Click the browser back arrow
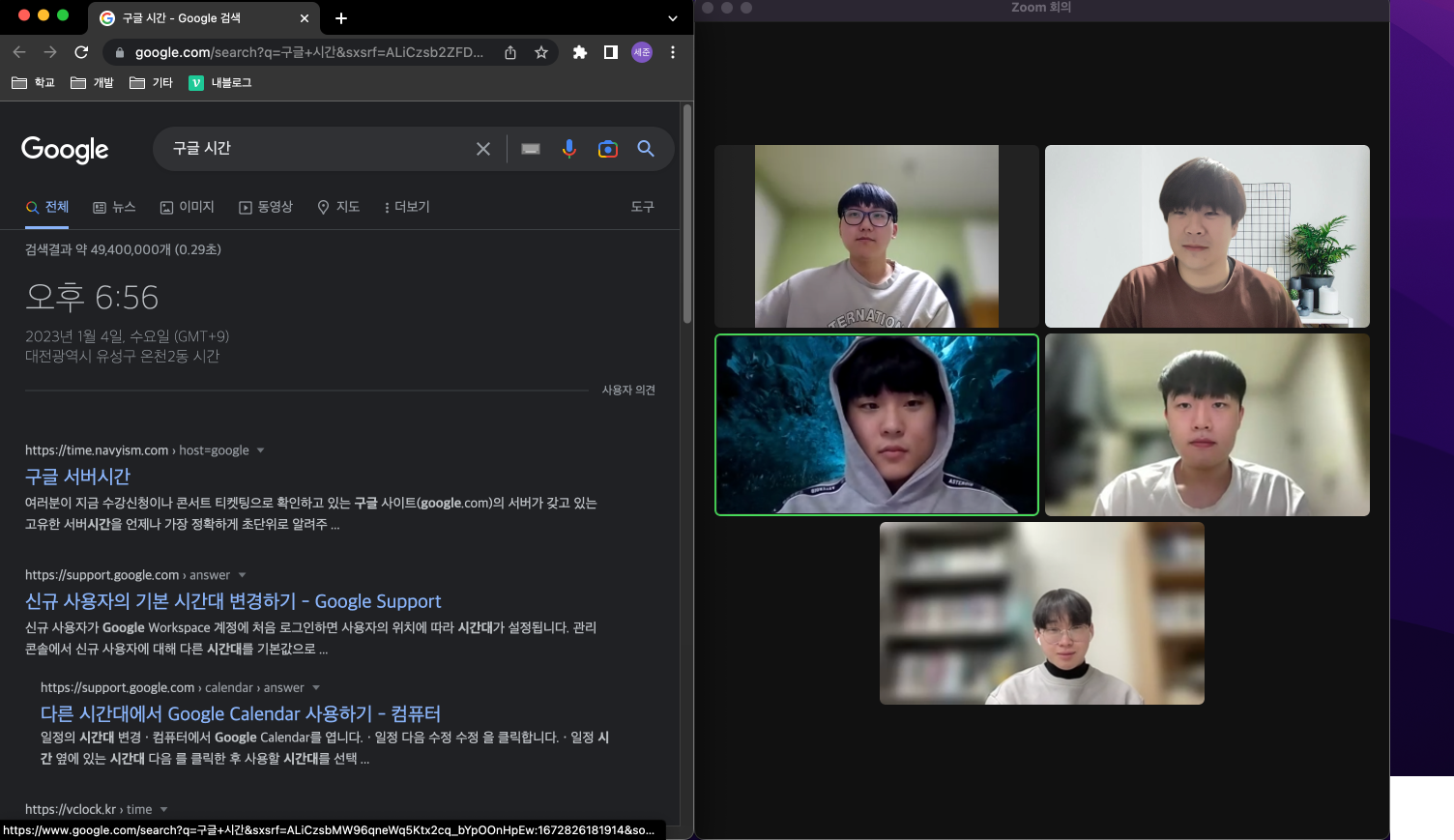 pyautogui.click(x=19, y=52)
